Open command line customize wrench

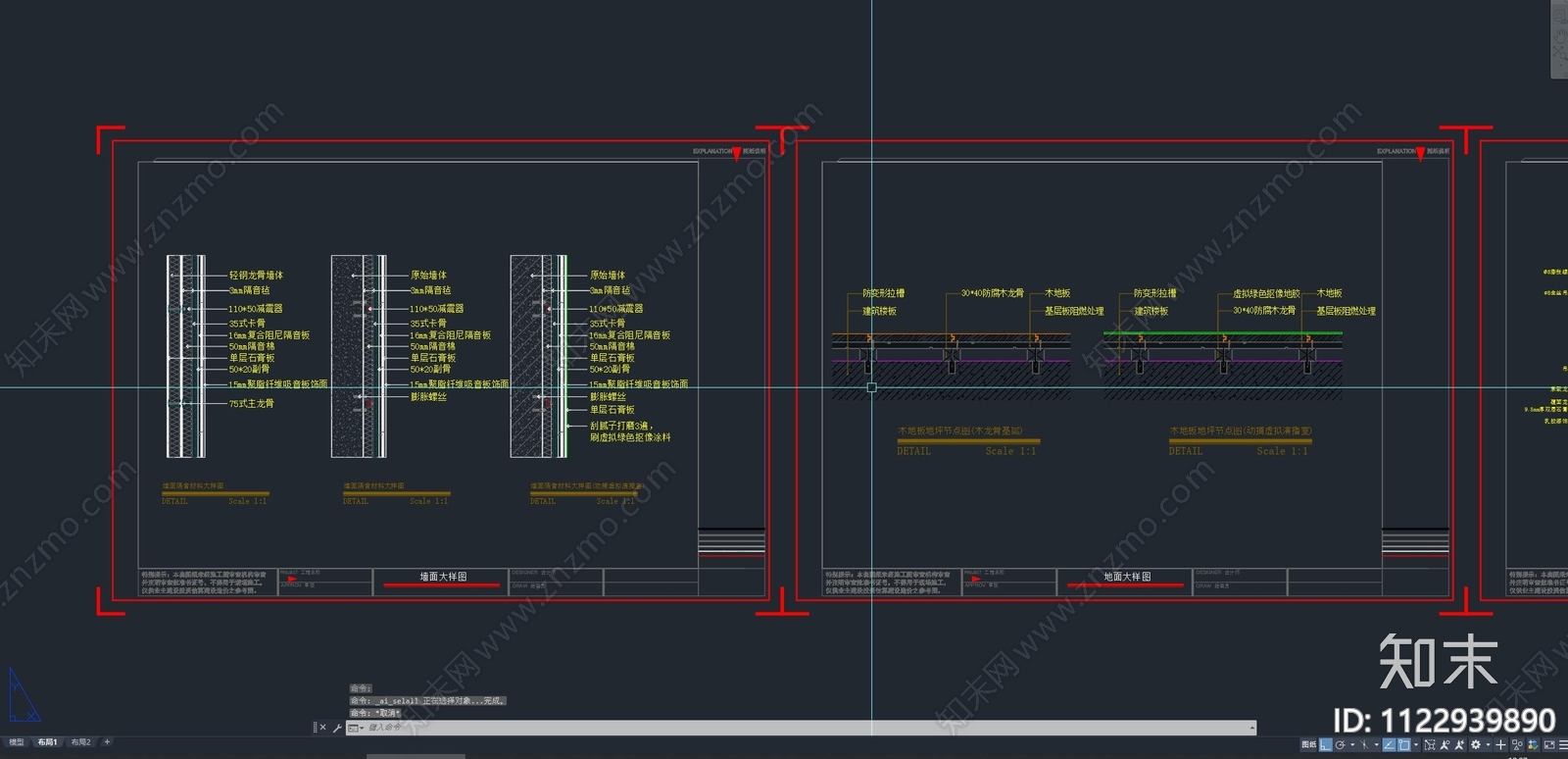(x=337, y=728)
